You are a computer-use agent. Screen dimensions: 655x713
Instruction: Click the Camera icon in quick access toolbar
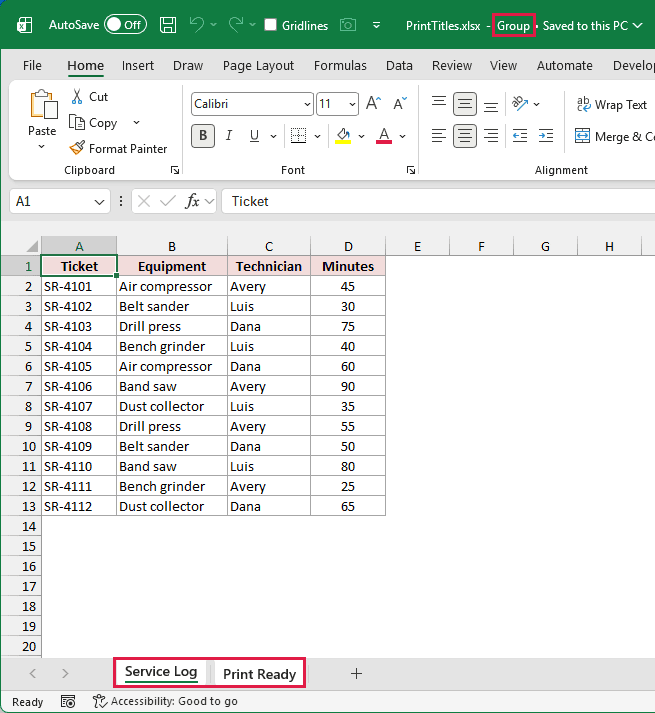(348, 25)
